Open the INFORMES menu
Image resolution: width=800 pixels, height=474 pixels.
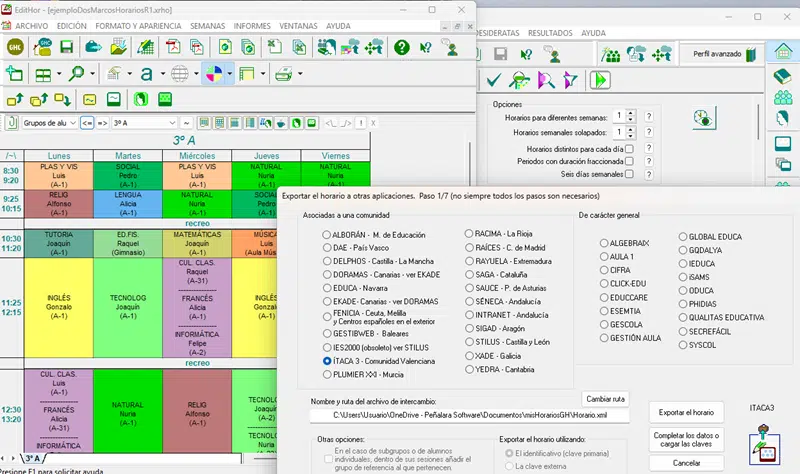click(x=252, y=26)
